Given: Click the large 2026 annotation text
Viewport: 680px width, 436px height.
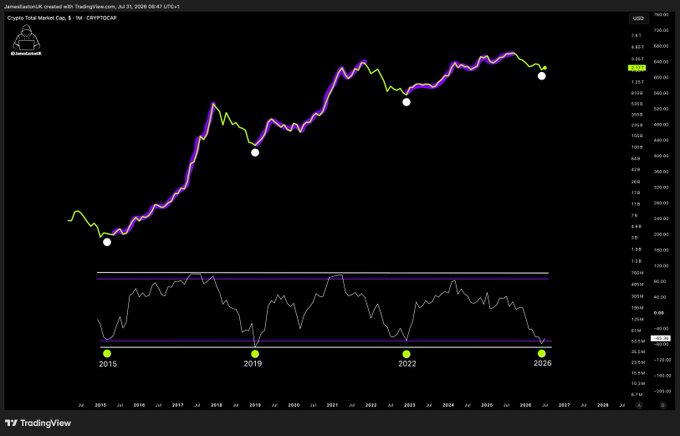Looking at the screenshot, I should click(x=543, y=363).
